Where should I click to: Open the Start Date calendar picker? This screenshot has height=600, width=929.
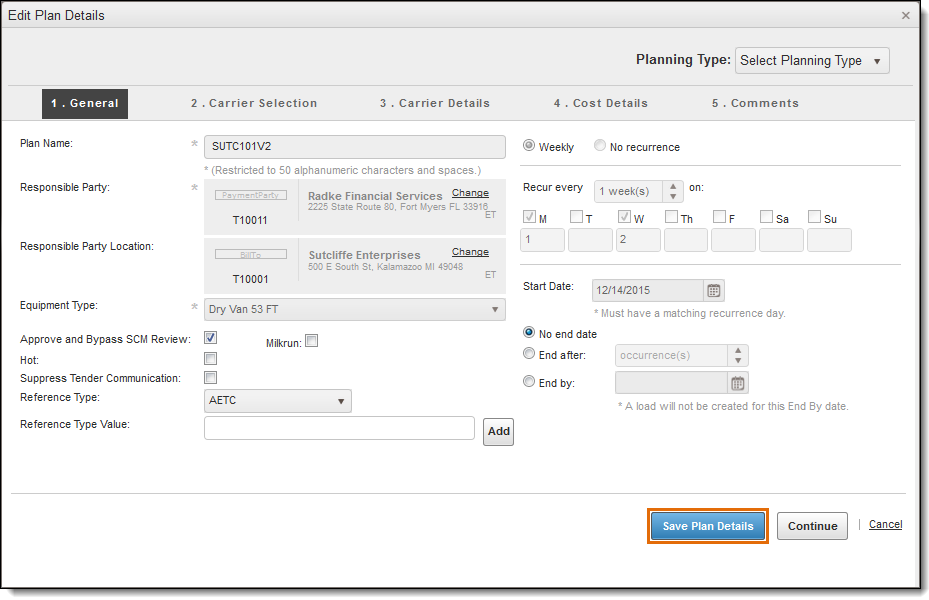[x=714, y=291]
